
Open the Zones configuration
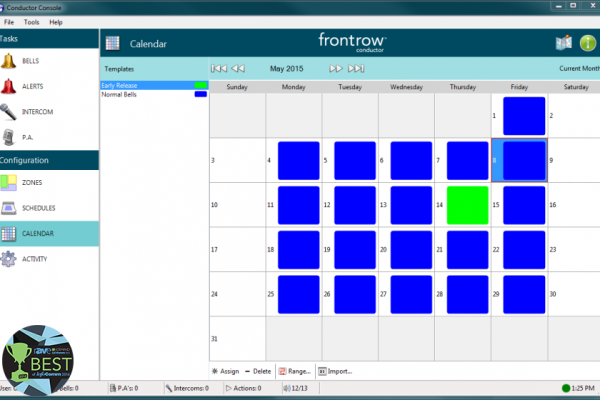[49, 183]
